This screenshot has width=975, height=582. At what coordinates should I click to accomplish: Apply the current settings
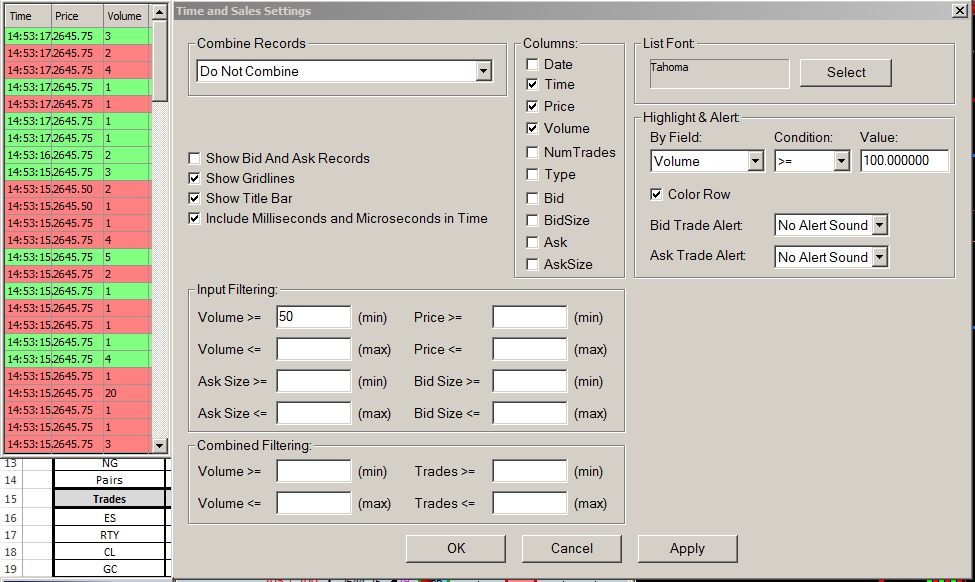pyautogui.click(x=687, y=548)
